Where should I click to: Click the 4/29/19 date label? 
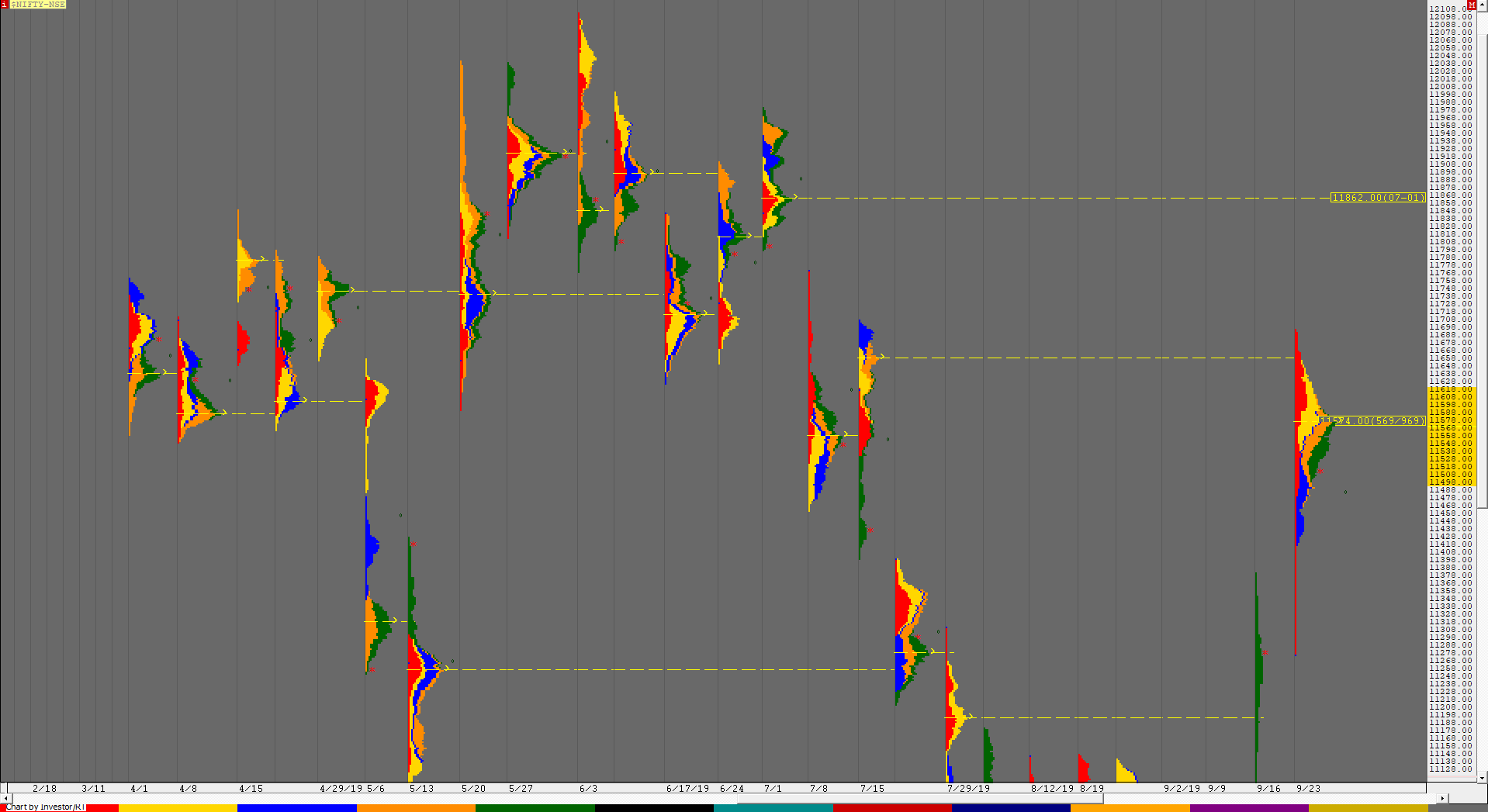pos(341,788)
